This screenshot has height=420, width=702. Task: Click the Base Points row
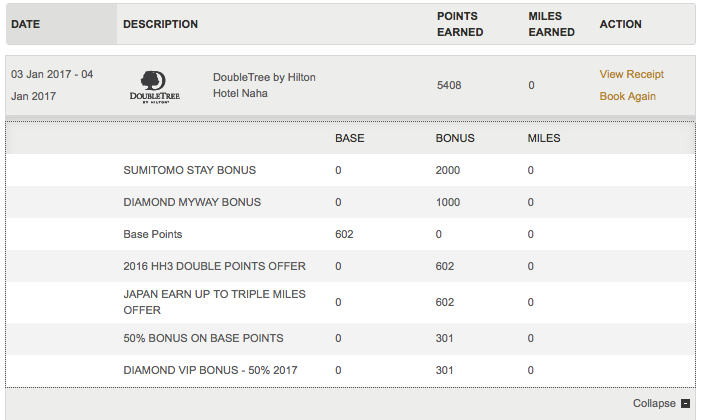point(351,234)
